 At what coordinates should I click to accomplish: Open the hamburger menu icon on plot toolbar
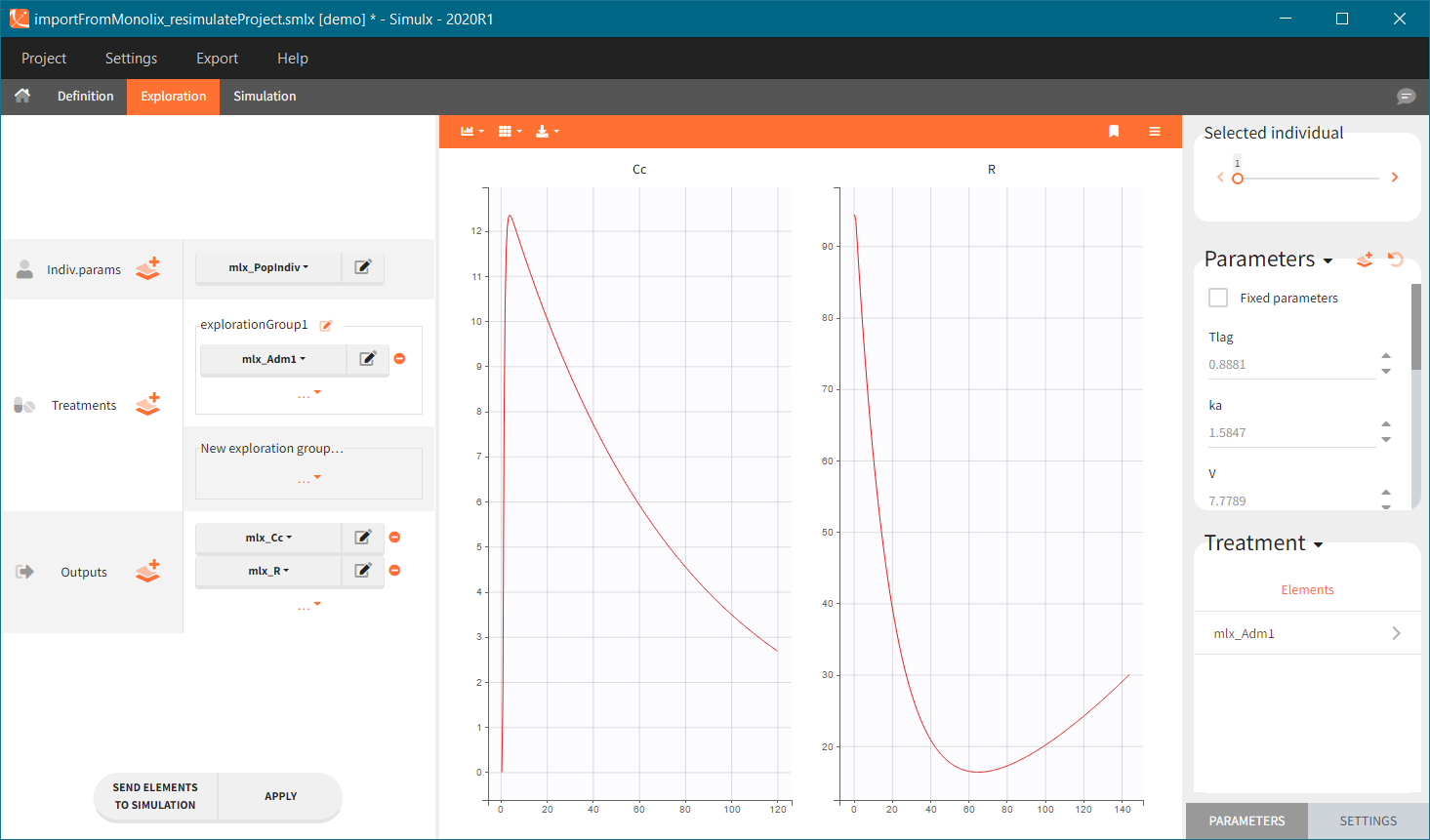coord(1154,131)
